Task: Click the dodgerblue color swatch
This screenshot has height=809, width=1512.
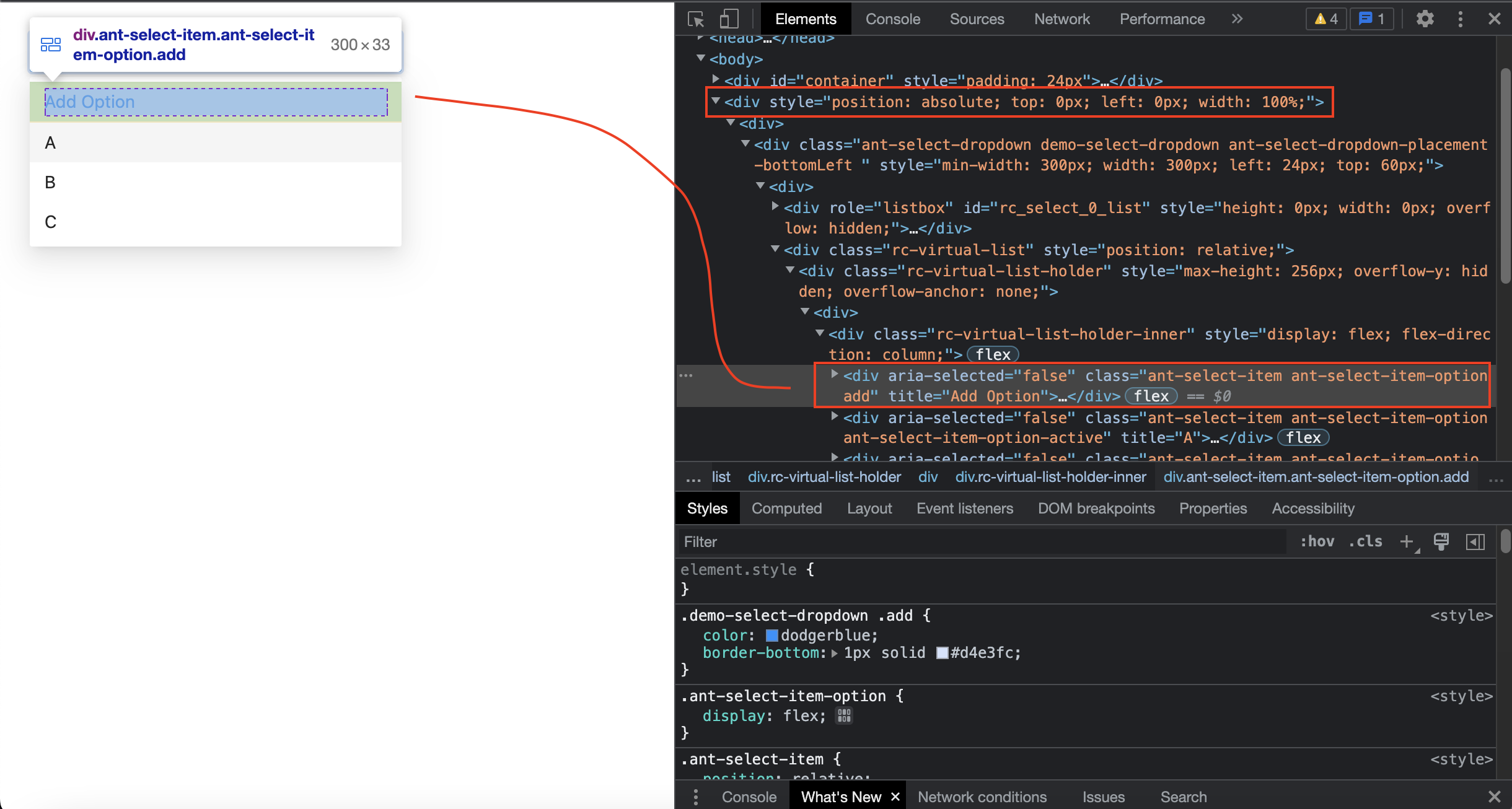Action: click(x=772, y=636)
